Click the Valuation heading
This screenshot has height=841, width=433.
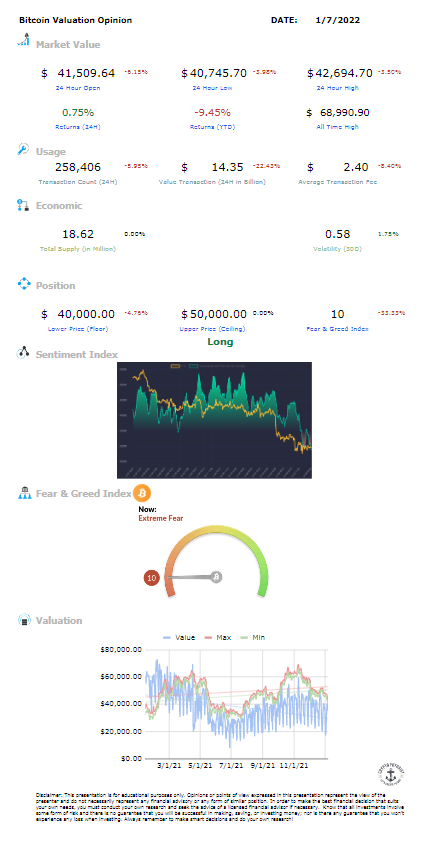pyautogui.click(x=59, y=621)
